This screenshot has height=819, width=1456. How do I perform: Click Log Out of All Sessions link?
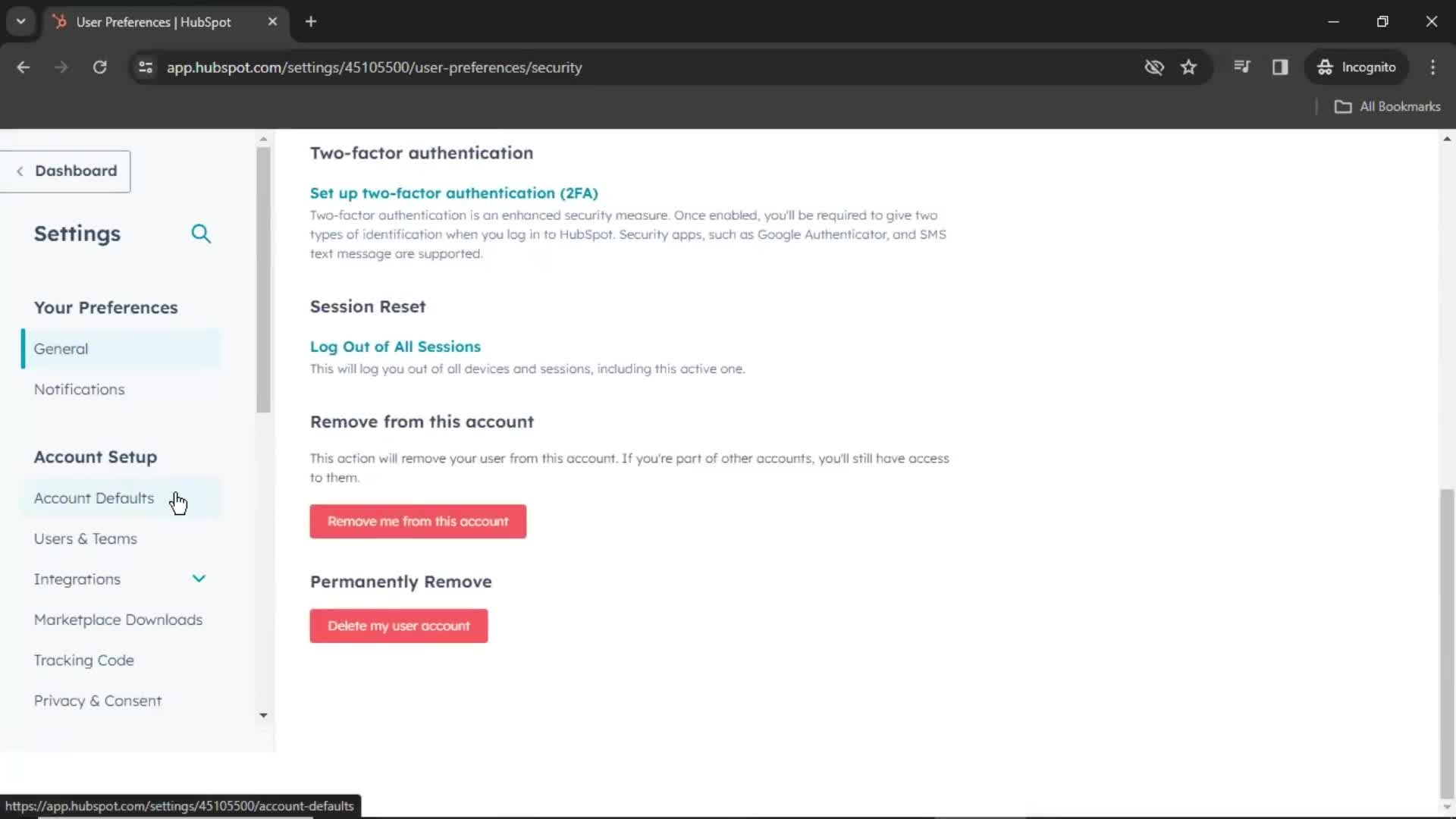[x=395, y=346]
